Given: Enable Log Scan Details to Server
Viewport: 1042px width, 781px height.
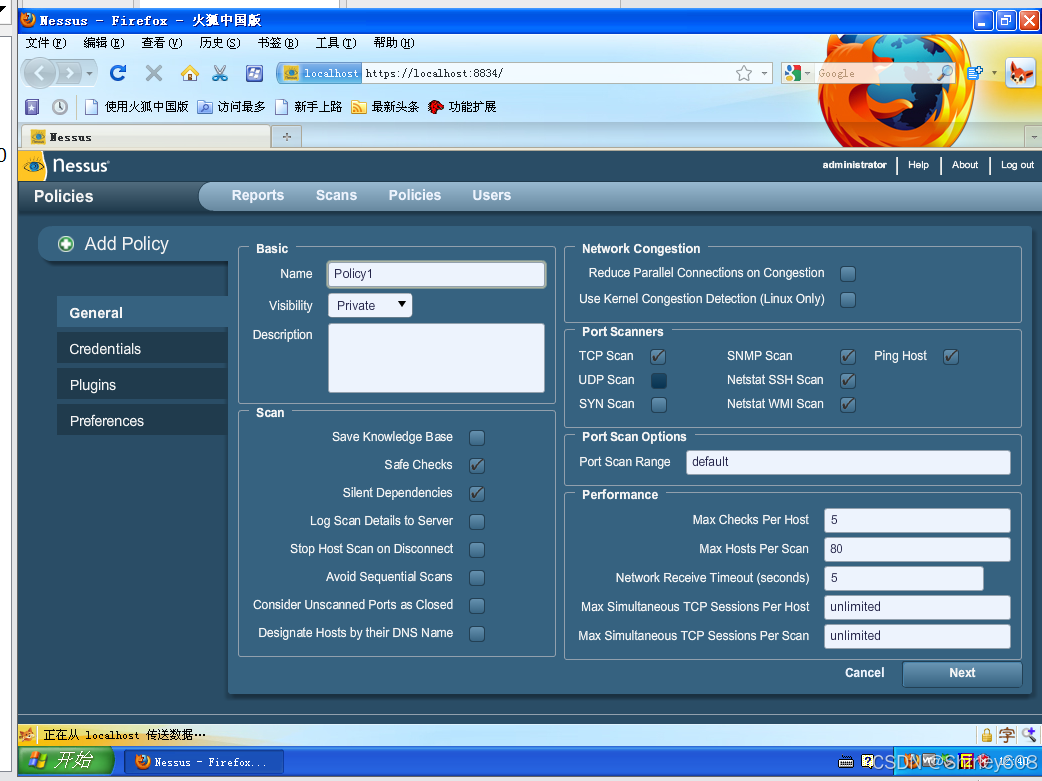Looking at the screenshot, I should coord(477,522).
